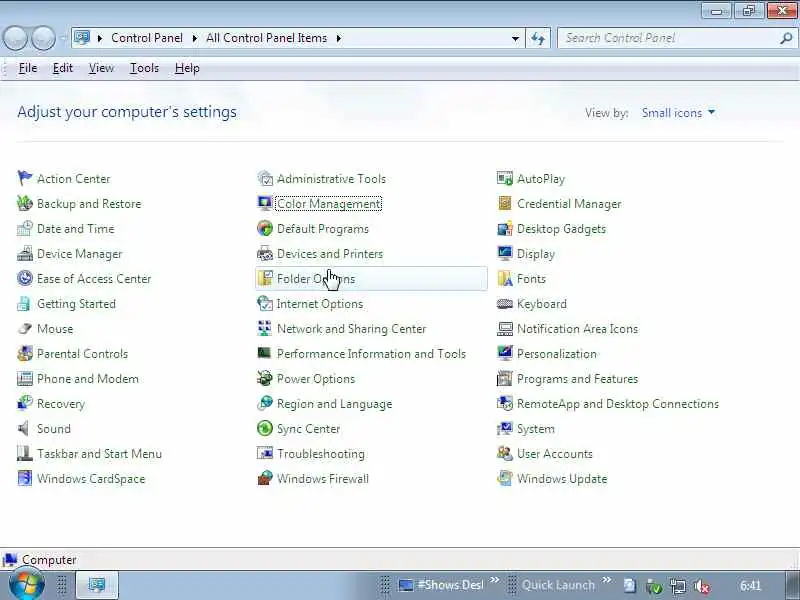Open the Tools menu
This screenshot has height=600, width=800.
tap(144, 68)
